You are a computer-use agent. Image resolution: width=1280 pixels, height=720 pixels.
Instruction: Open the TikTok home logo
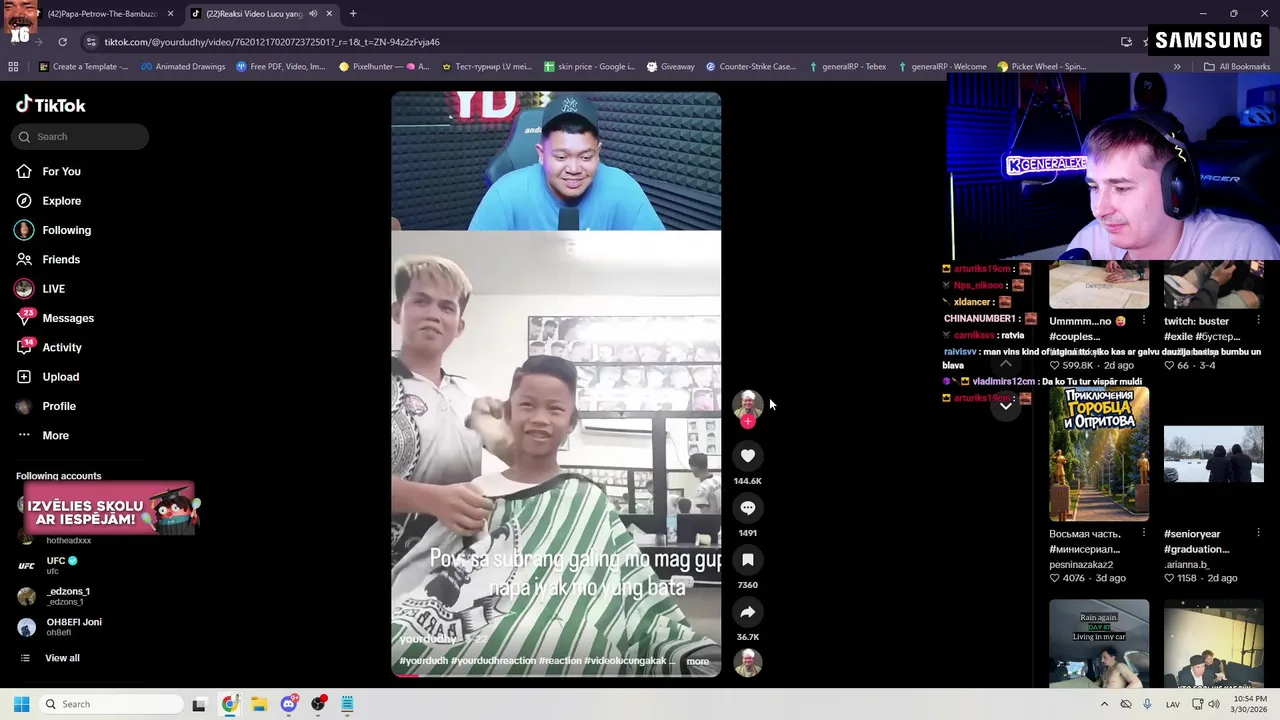[x=50, y=105]
